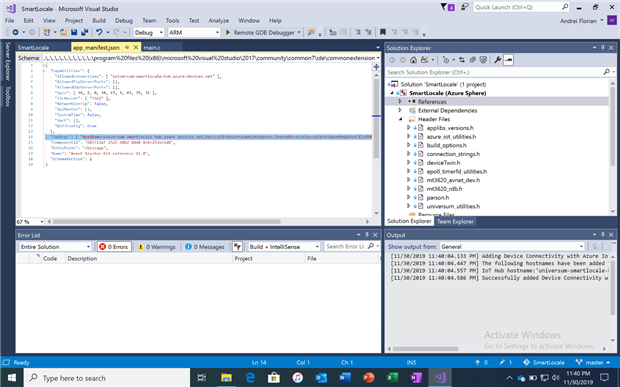Click the New Project toolbar icon
620x387 pixels.
(x=47, y=32)
